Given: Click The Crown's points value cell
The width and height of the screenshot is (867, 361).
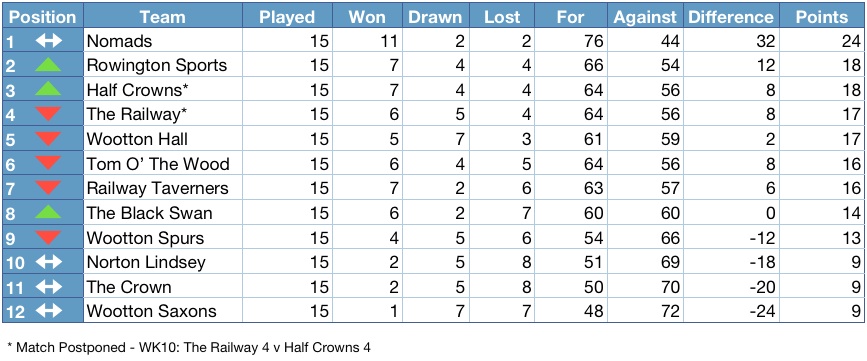Looking at the screenshot, I should pyautogui.click(x=822, y=287).
